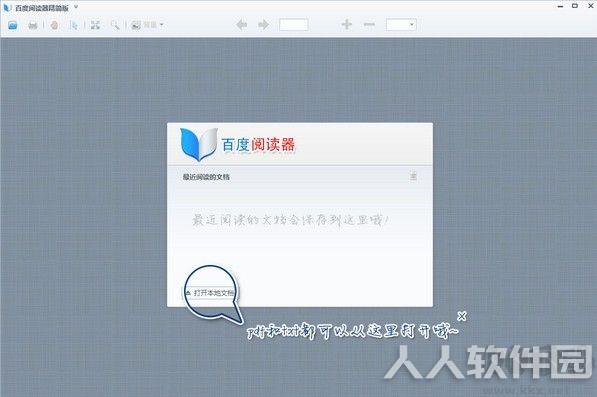Screen dimensions: 597x397
Task: Close the Baidu Reader window
Action: [590, 6]
